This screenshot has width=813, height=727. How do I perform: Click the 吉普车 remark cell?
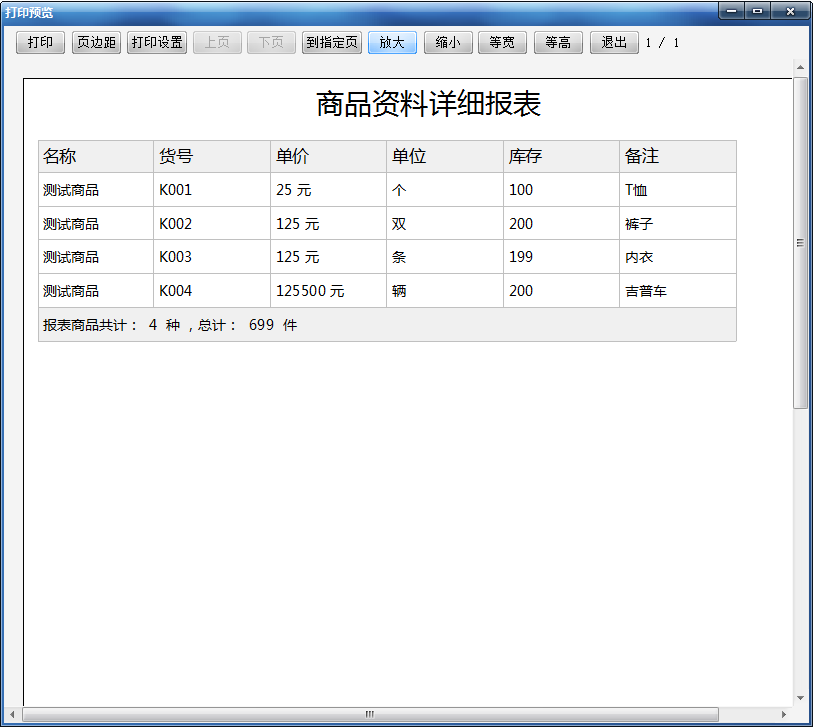point(678,291)
